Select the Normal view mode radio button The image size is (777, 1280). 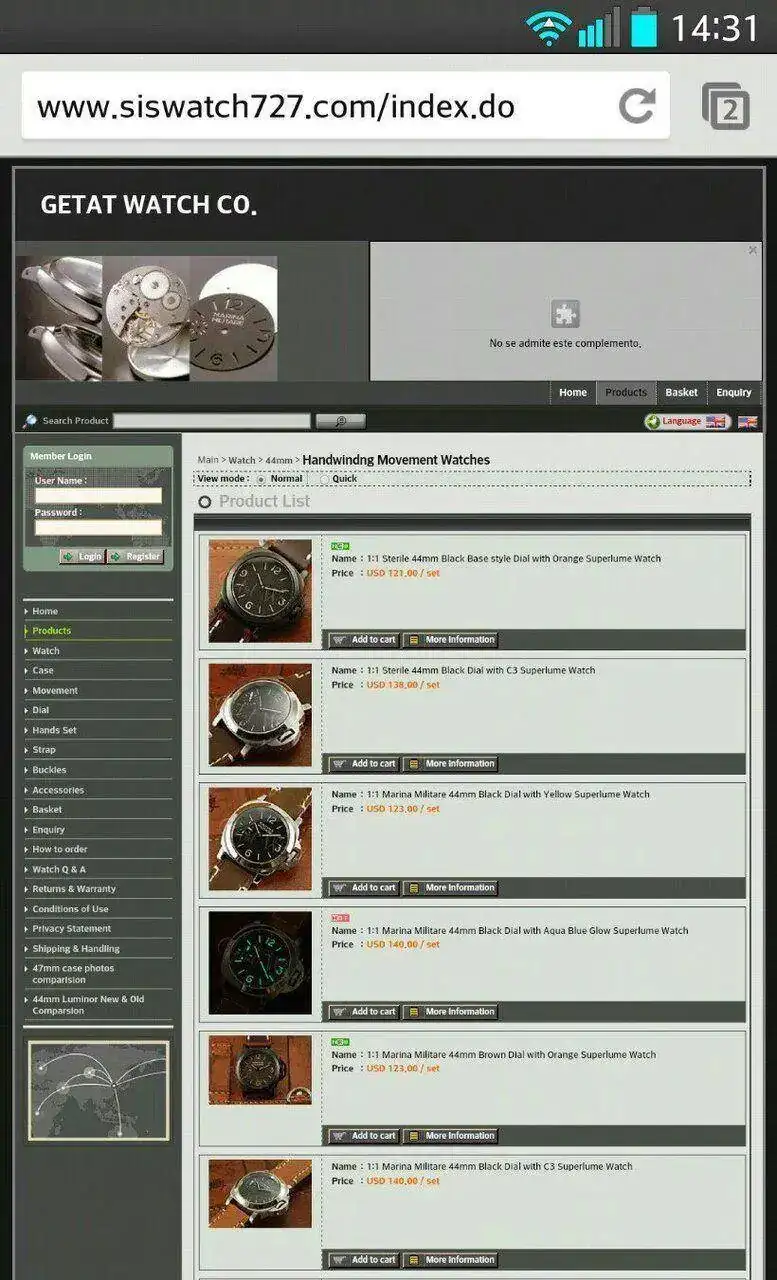[261, 479]
